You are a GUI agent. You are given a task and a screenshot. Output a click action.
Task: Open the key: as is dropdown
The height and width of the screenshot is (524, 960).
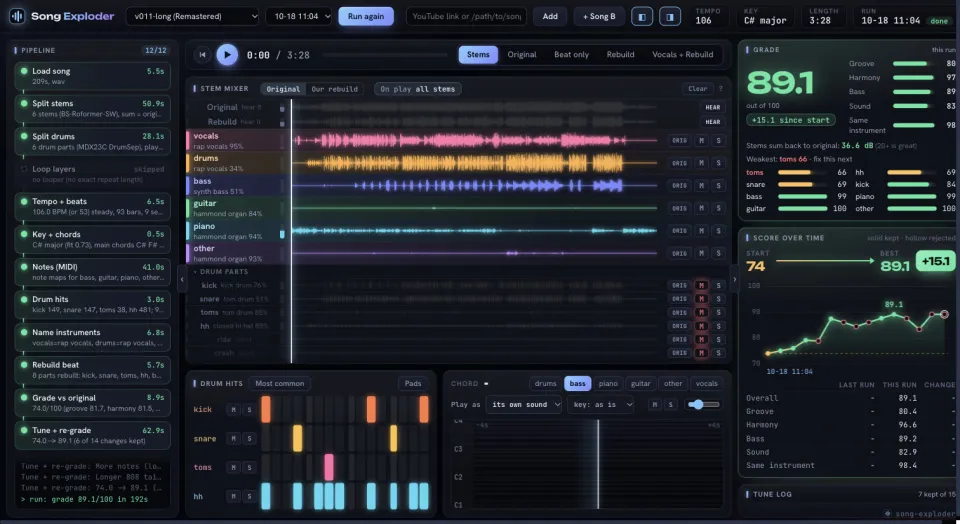(601, 405)
